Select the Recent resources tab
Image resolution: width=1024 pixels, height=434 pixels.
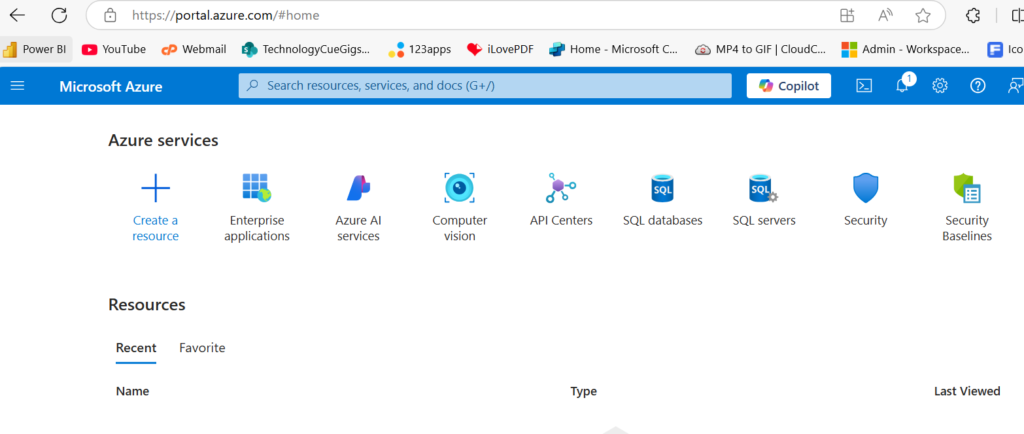136,348
